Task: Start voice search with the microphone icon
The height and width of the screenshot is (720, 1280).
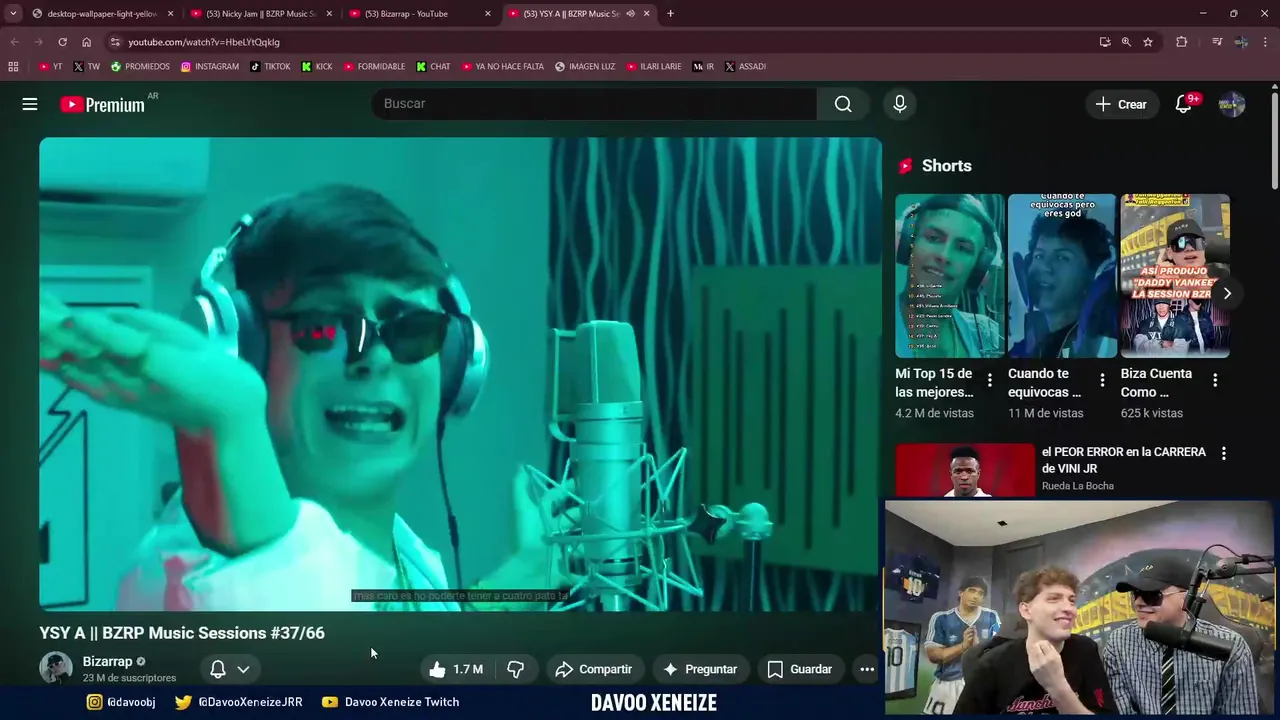Action: [x=900, y=104]
